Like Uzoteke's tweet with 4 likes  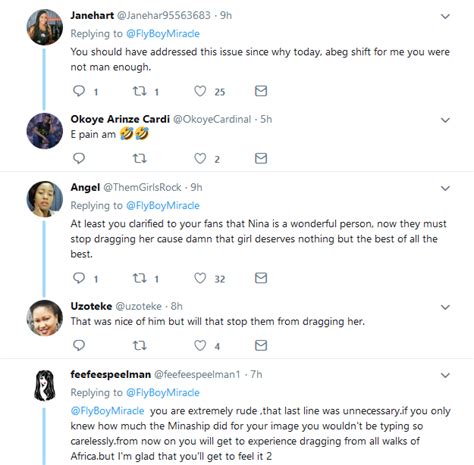click(x=200, y=345)
